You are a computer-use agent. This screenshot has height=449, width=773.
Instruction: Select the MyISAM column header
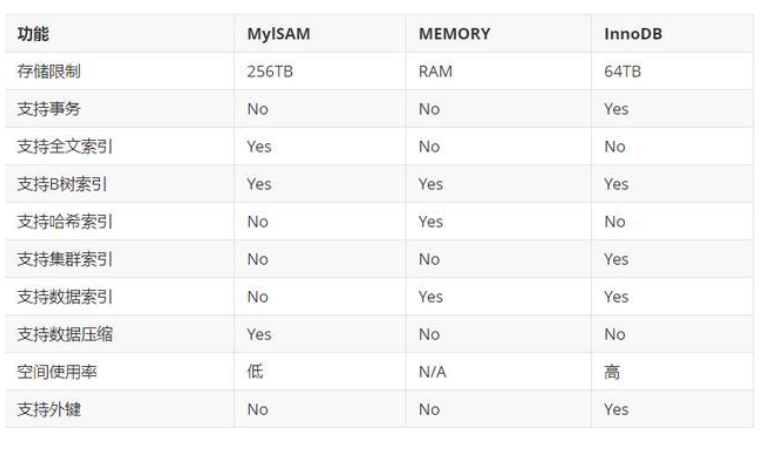[x=276, y=34]
